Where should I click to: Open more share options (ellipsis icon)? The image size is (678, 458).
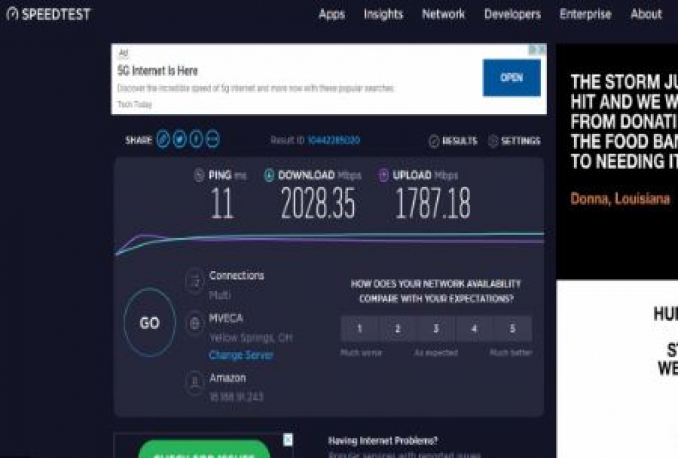[212, 140]
